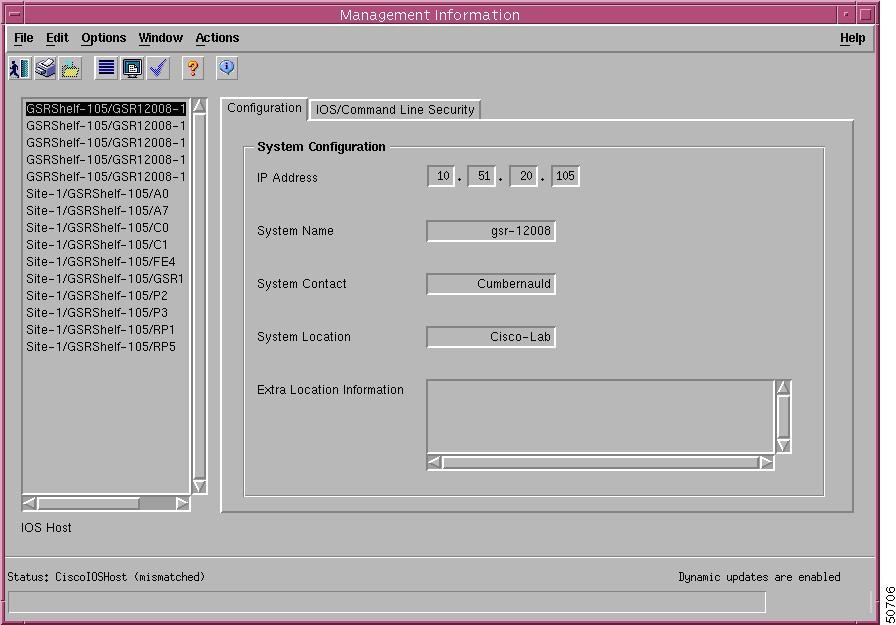
Task: Select Site-1/GSRShelf-105/GSR1 in the list
Action: tap(105, 279)
